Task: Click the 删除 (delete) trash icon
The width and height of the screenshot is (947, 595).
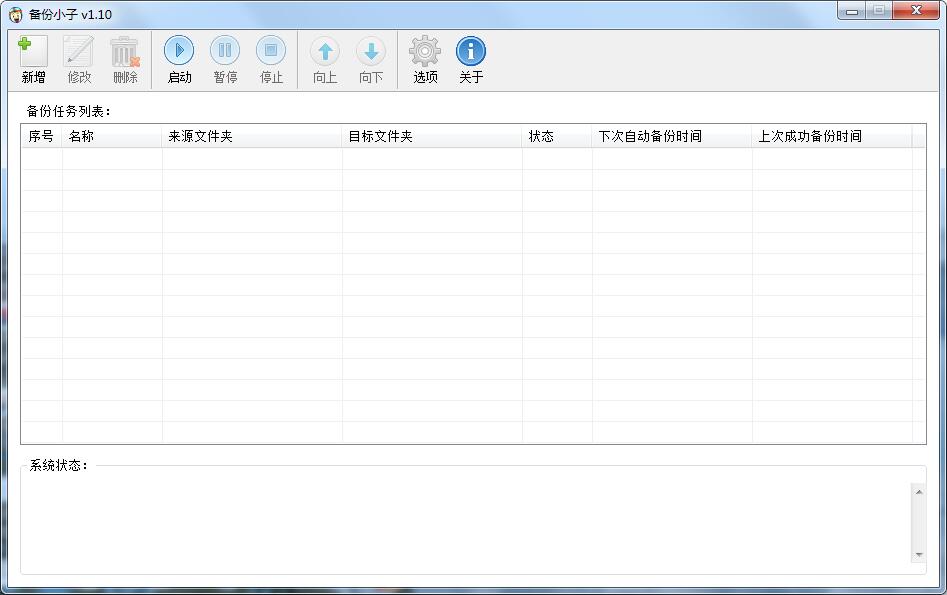Action: coord(125,51)
